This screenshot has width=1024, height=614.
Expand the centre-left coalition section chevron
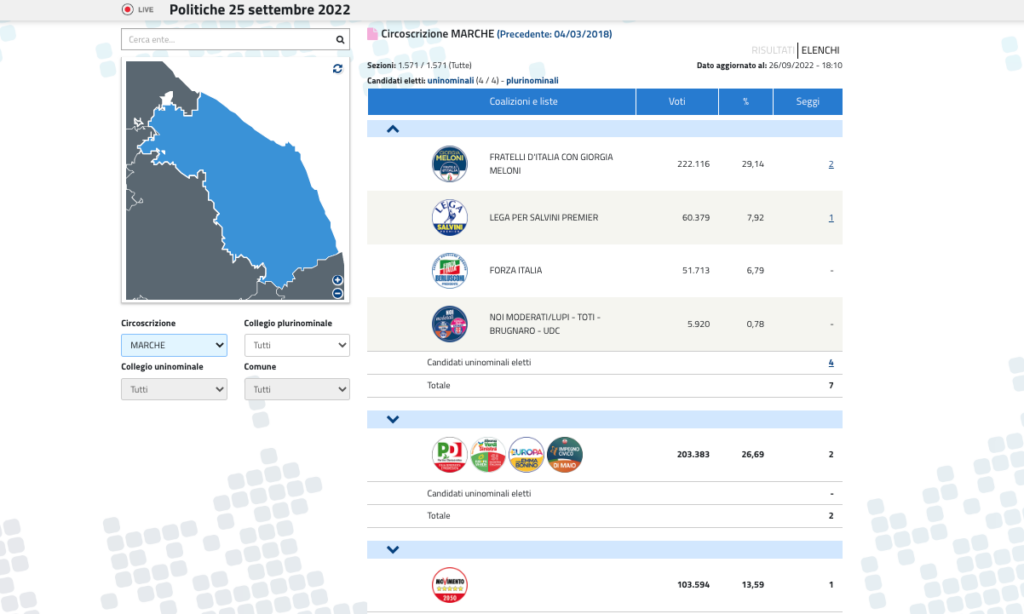[392, 419]
